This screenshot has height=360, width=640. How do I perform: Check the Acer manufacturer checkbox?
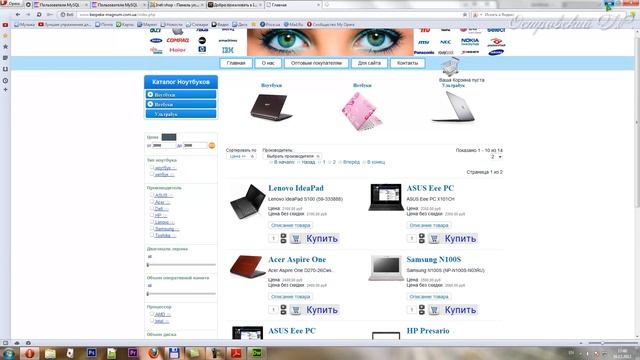coord(152,202)
